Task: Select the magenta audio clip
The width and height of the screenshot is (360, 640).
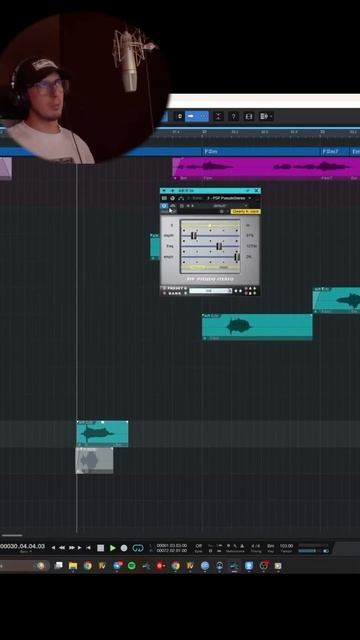Action: point(266,169)
